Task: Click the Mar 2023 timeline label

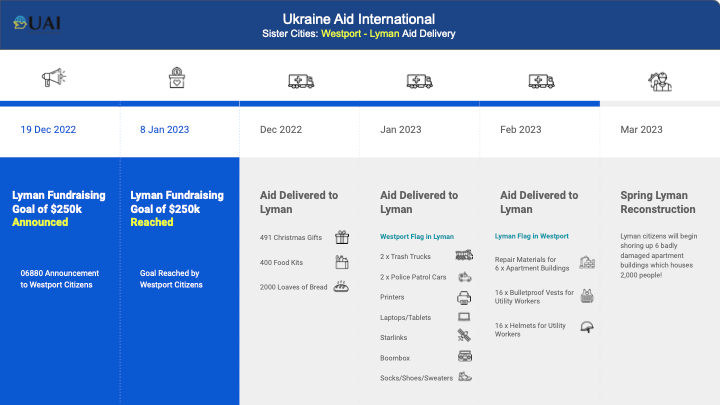Action: 641,129
